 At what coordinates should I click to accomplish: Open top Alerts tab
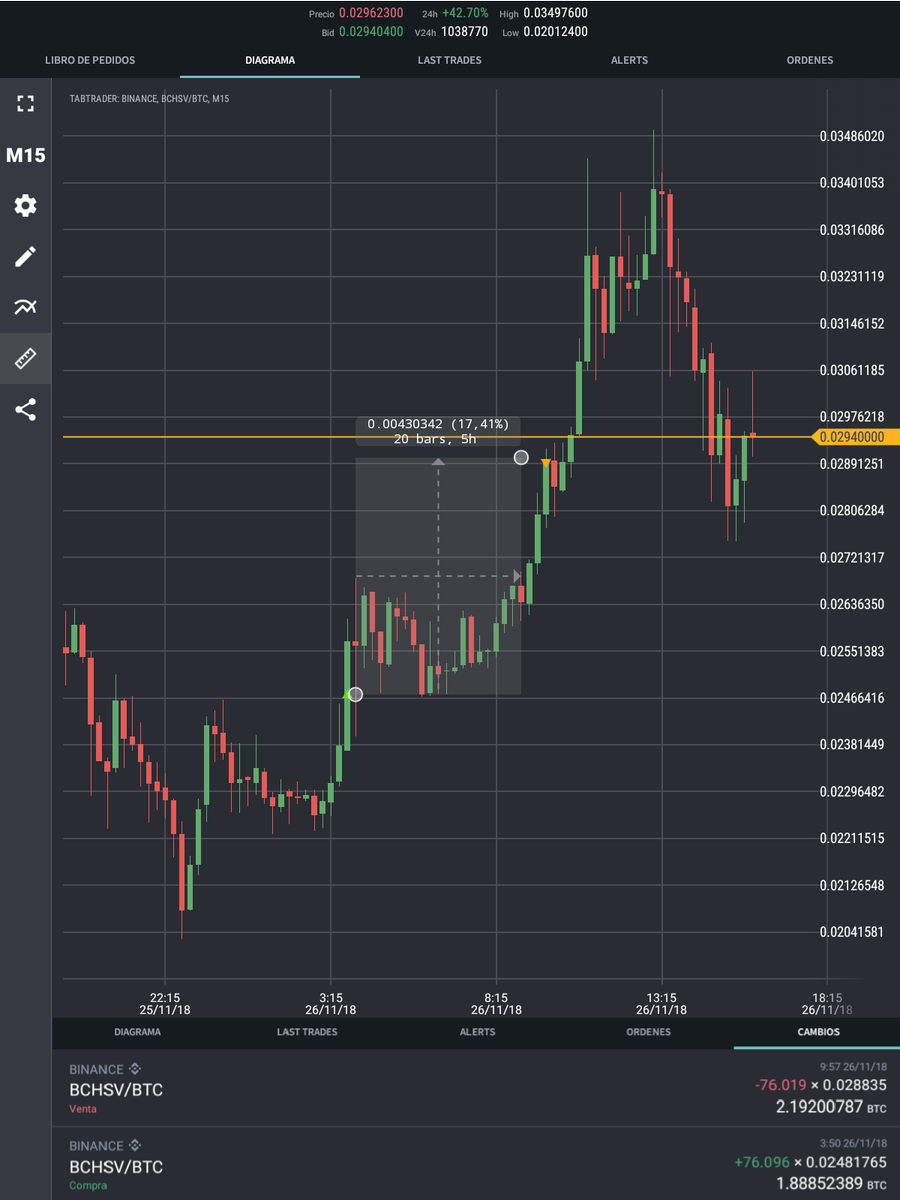click(629, 60)
